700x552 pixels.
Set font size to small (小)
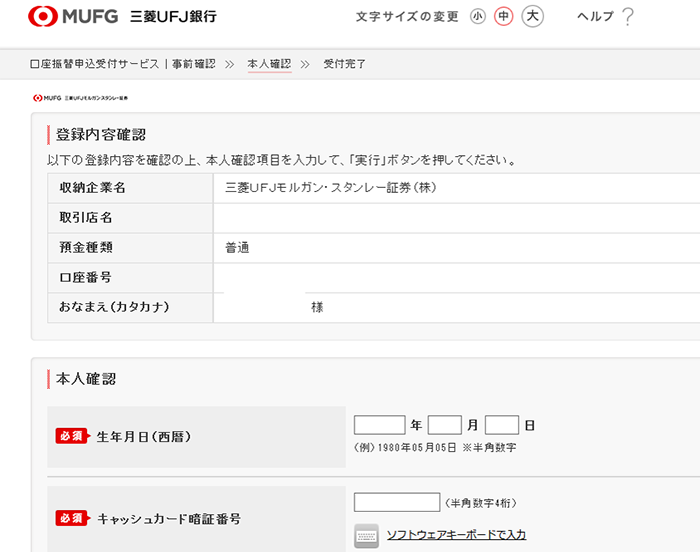[x=478, y=17]
